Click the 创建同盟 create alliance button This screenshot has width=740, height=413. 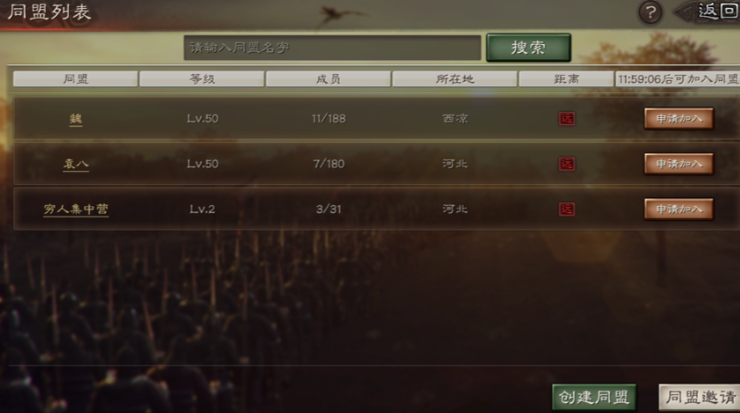click(594, 397)
